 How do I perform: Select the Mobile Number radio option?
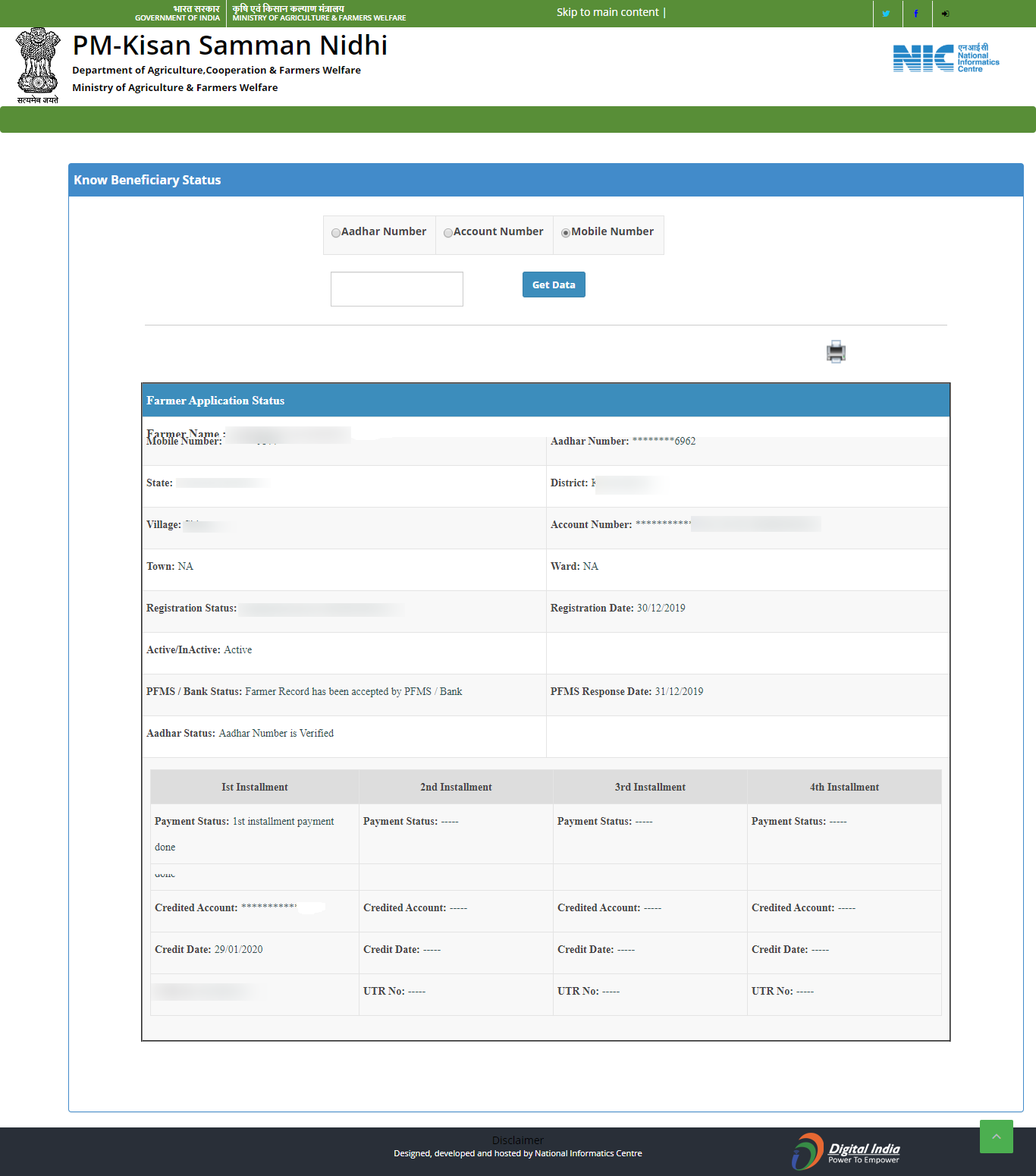(565, 233)
